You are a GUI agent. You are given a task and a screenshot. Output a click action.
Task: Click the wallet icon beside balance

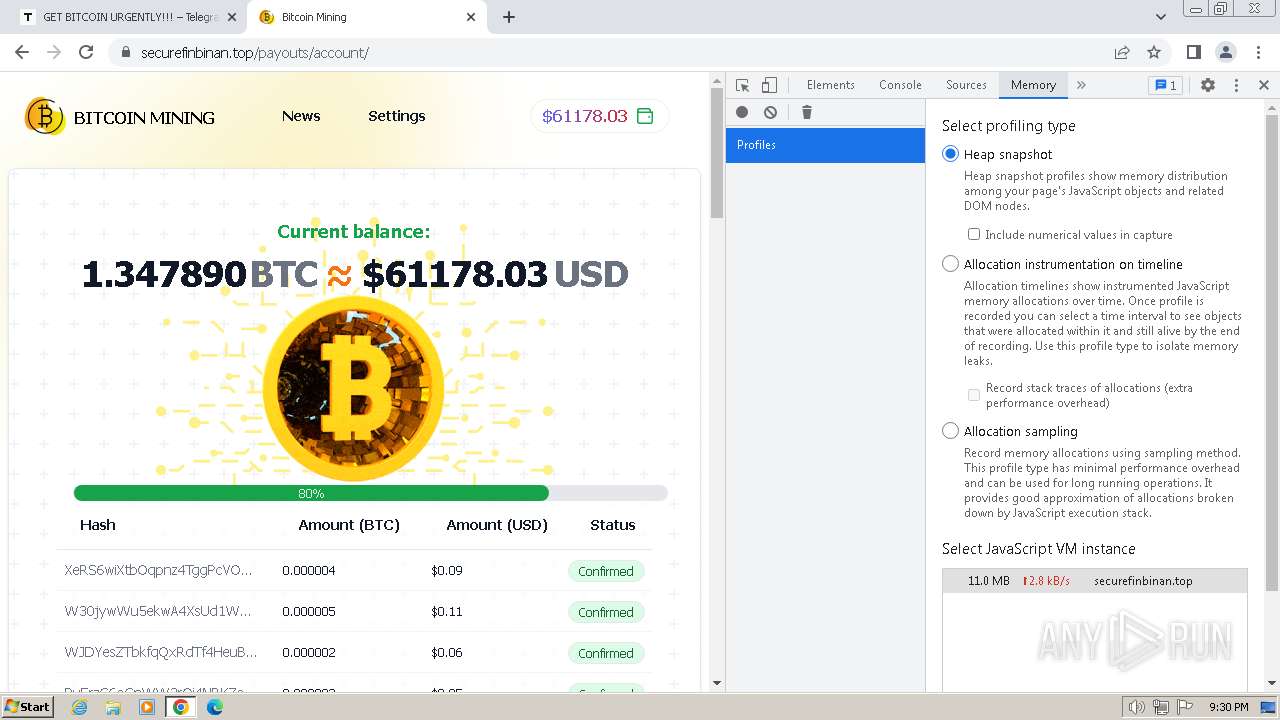point(645,116)
